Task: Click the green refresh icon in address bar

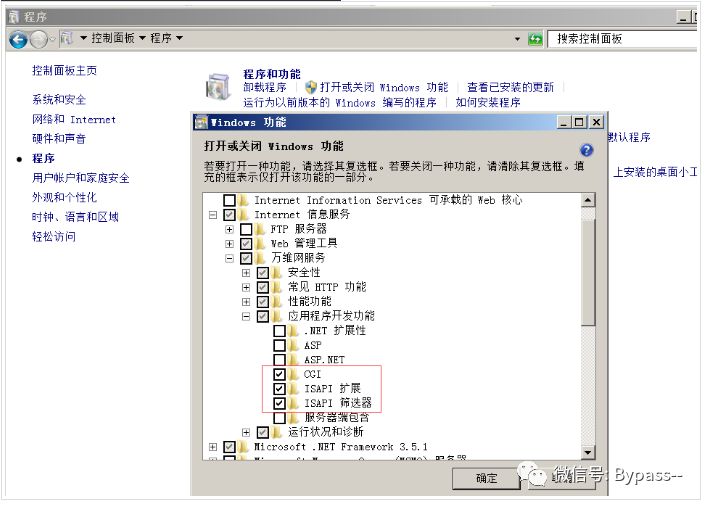Action: 535,39
